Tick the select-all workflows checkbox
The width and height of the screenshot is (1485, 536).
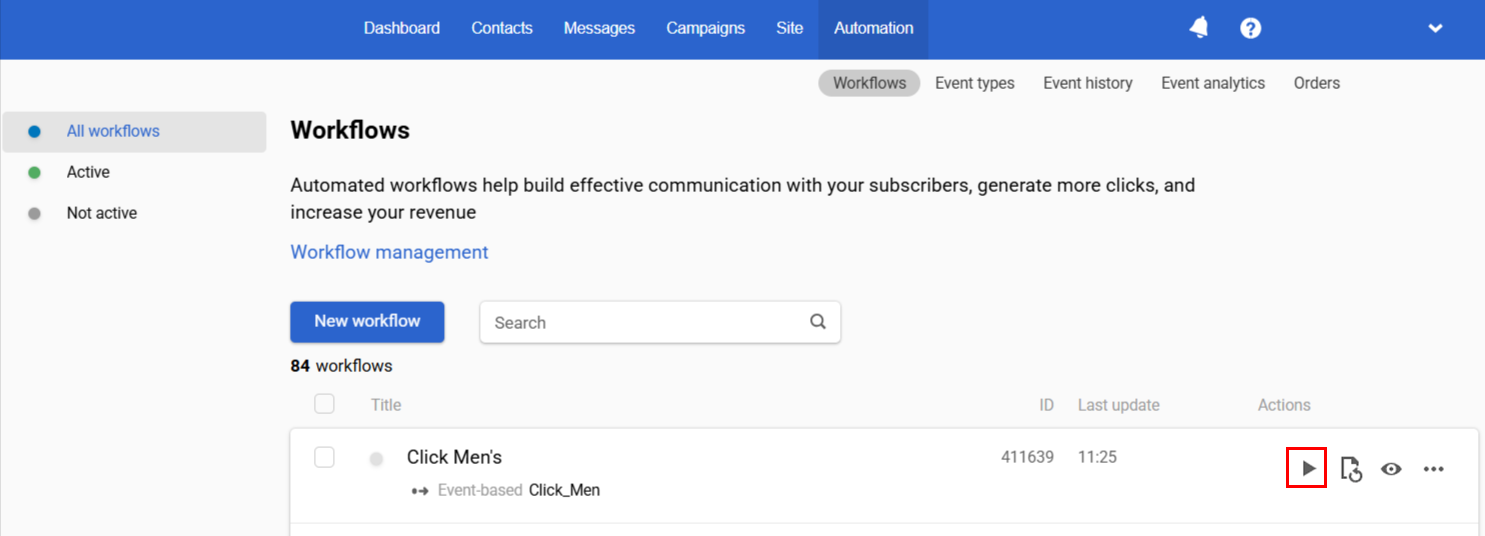[324, 404]
